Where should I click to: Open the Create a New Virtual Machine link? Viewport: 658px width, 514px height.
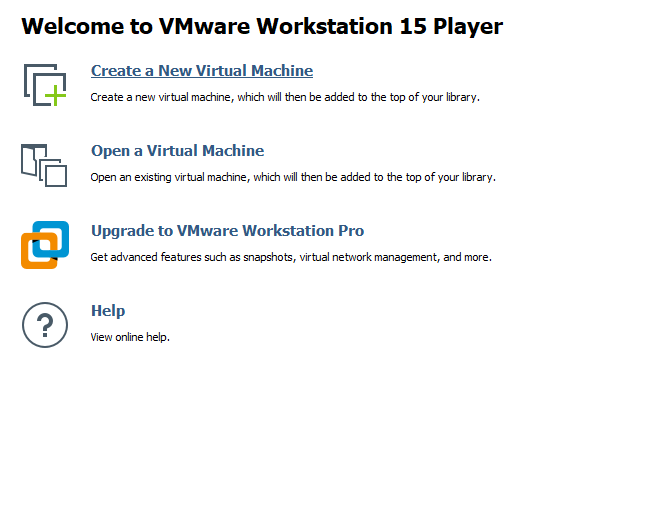point(202,70)
